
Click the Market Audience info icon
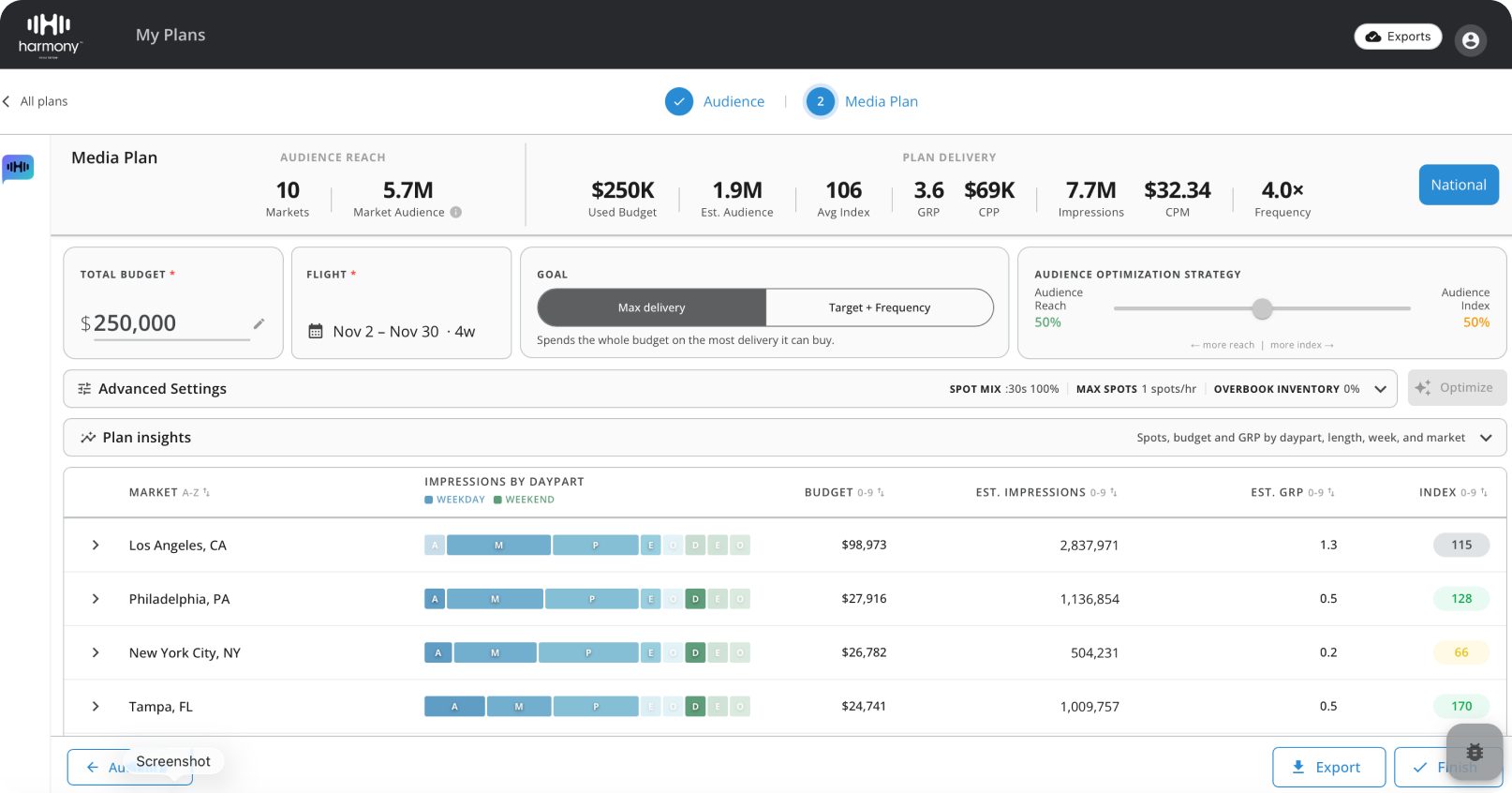coord(455,212)
